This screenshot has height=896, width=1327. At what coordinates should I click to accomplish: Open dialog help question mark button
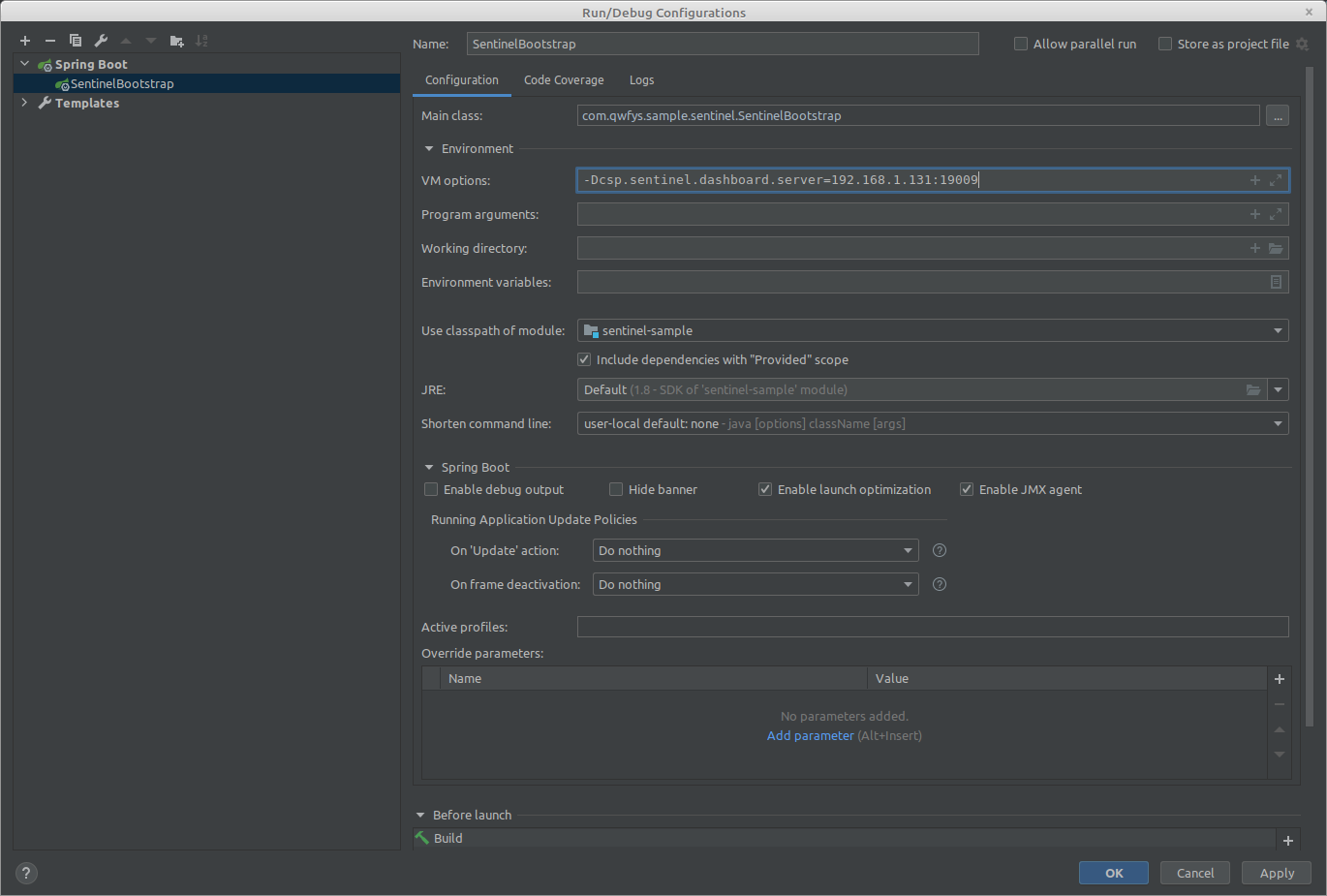pyautogui.click(x=27, y=873)
